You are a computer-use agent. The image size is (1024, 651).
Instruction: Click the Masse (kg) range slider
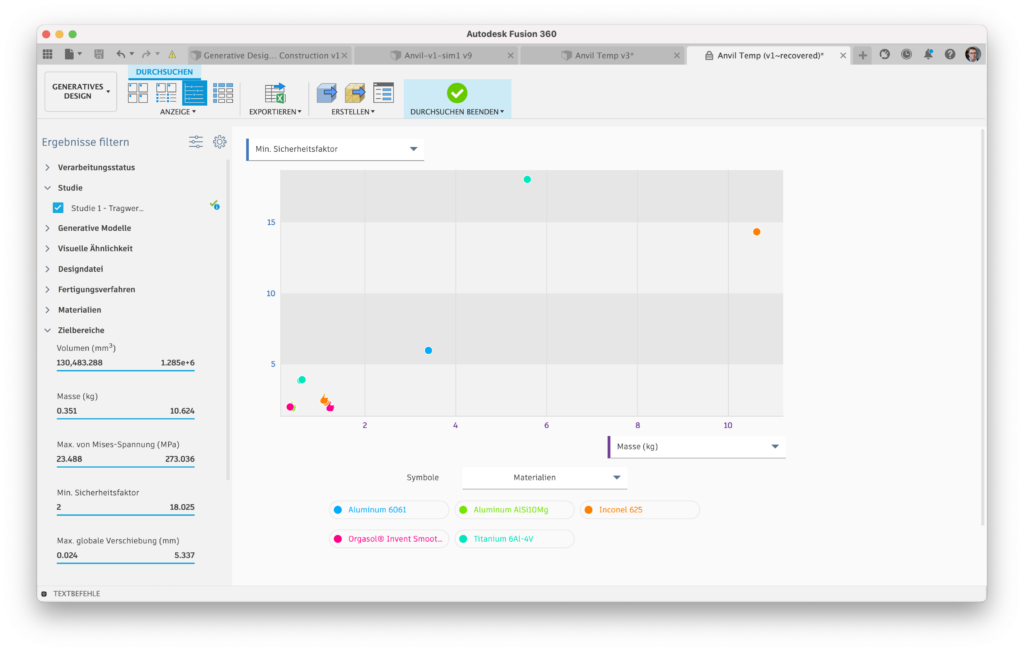point(125,419)
